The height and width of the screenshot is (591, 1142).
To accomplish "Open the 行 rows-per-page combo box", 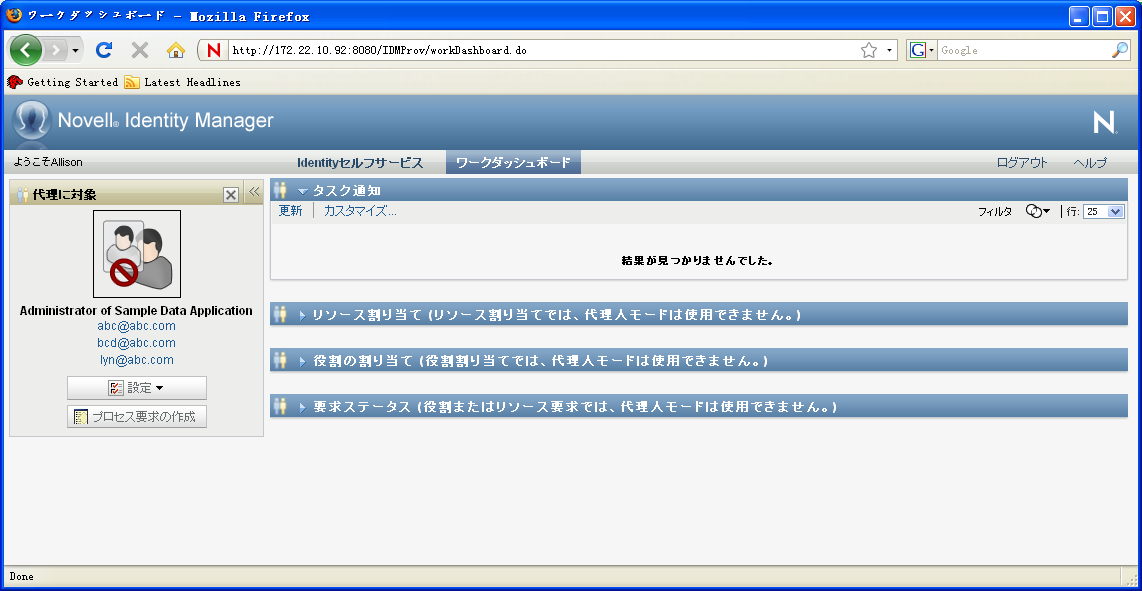I will 1104,211.
